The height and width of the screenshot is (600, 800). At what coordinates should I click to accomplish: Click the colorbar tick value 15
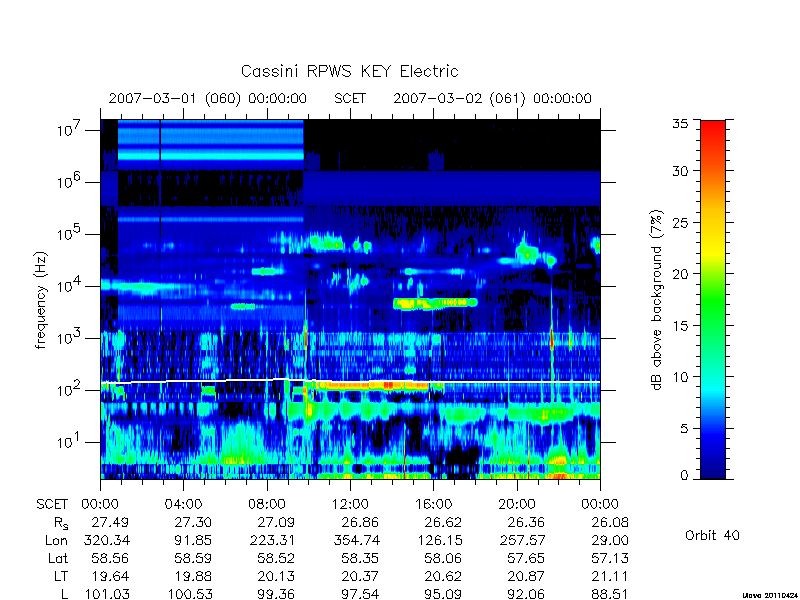(x=681, y=326)
